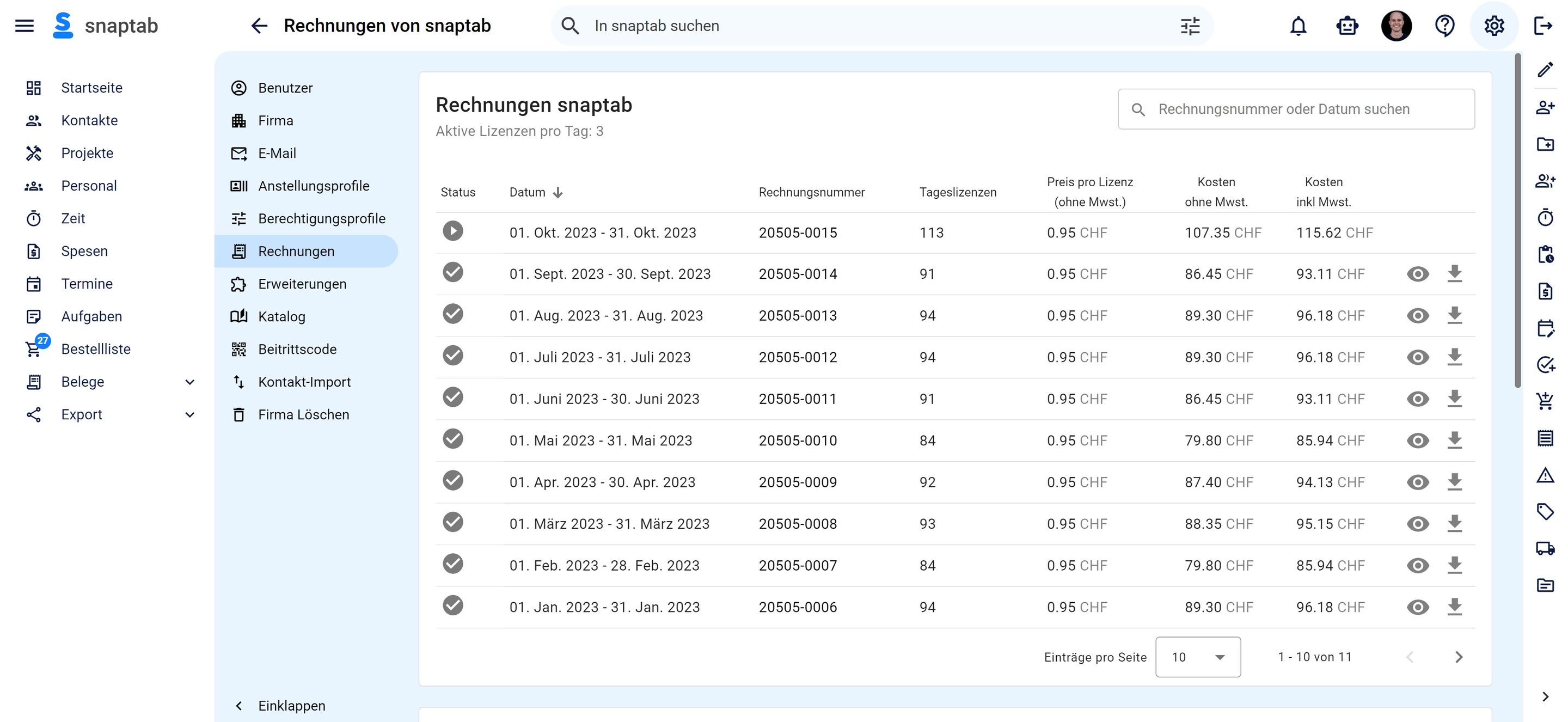The image size is (1568, 722).
Task: Select invoice number 20505-0015
Action: pyautogui.click(x=798, y=232)
